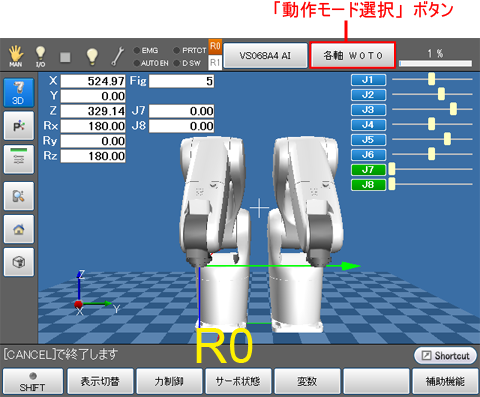Open the I/O lightbulb icon

[40, 56]
